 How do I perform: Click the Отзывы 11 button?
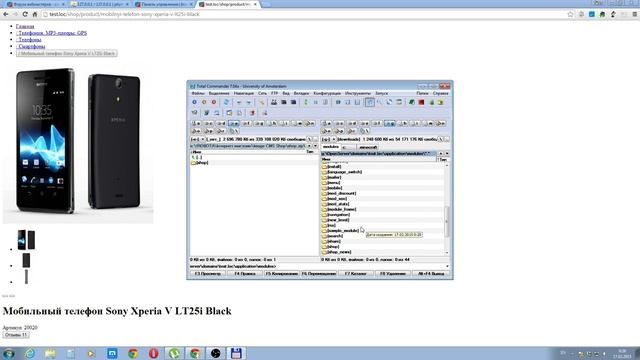coord(16,335)
